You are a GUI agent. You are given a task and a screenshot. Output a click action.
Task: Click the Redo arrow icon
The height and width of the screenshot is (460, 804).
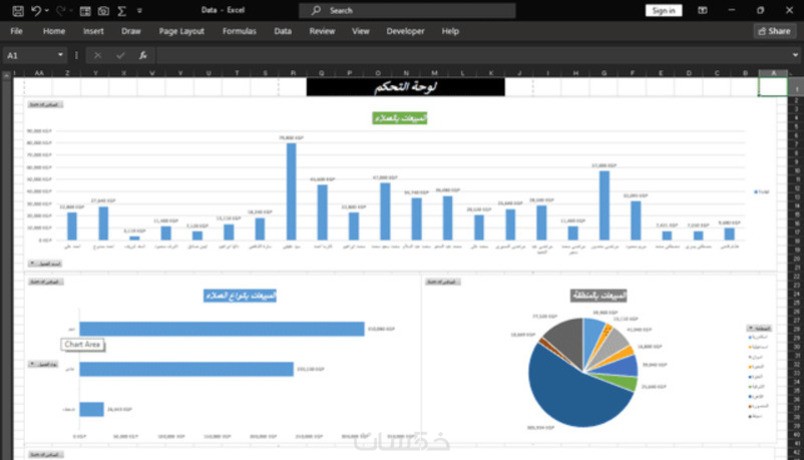click(61, 10)
